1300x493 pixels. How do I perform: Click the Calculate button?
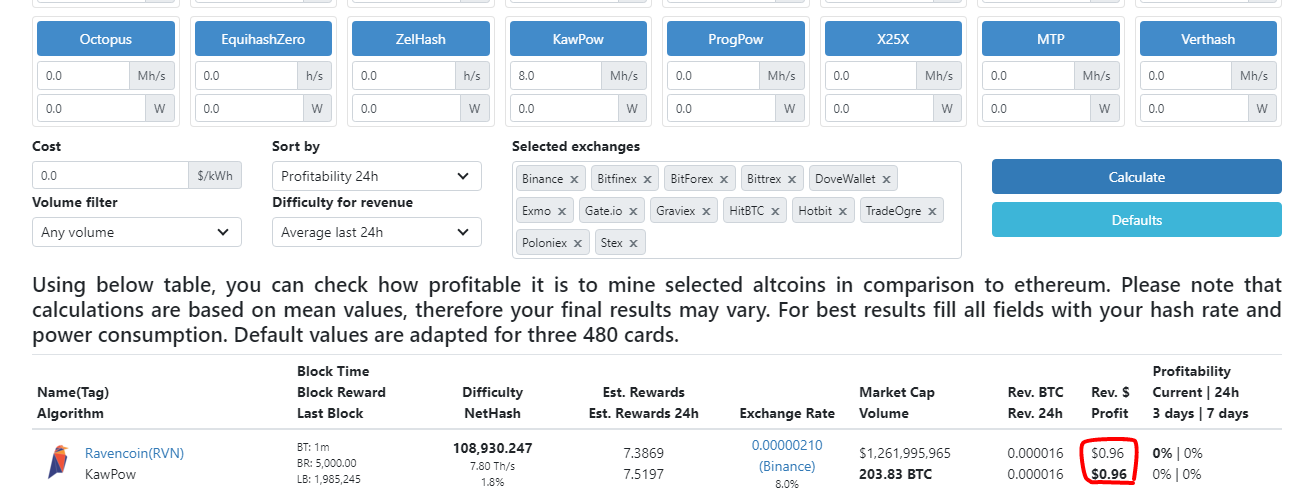click(1136, 177)
